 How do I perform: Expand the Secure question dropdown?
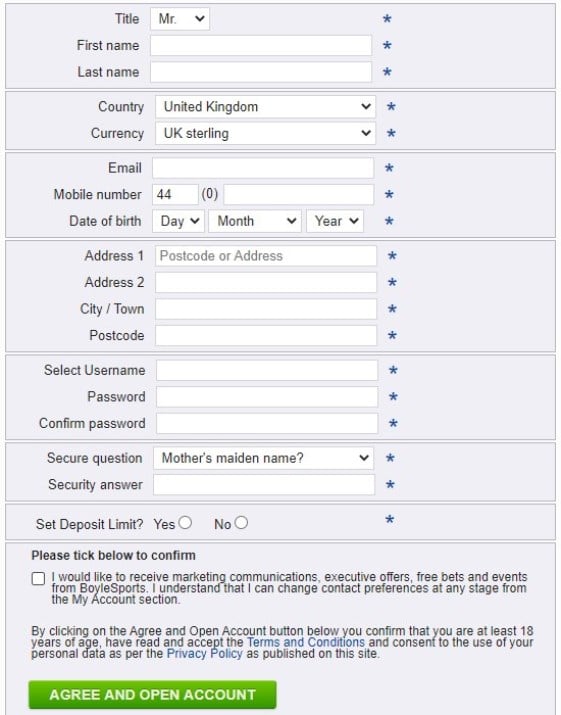[x=264, y=458]
